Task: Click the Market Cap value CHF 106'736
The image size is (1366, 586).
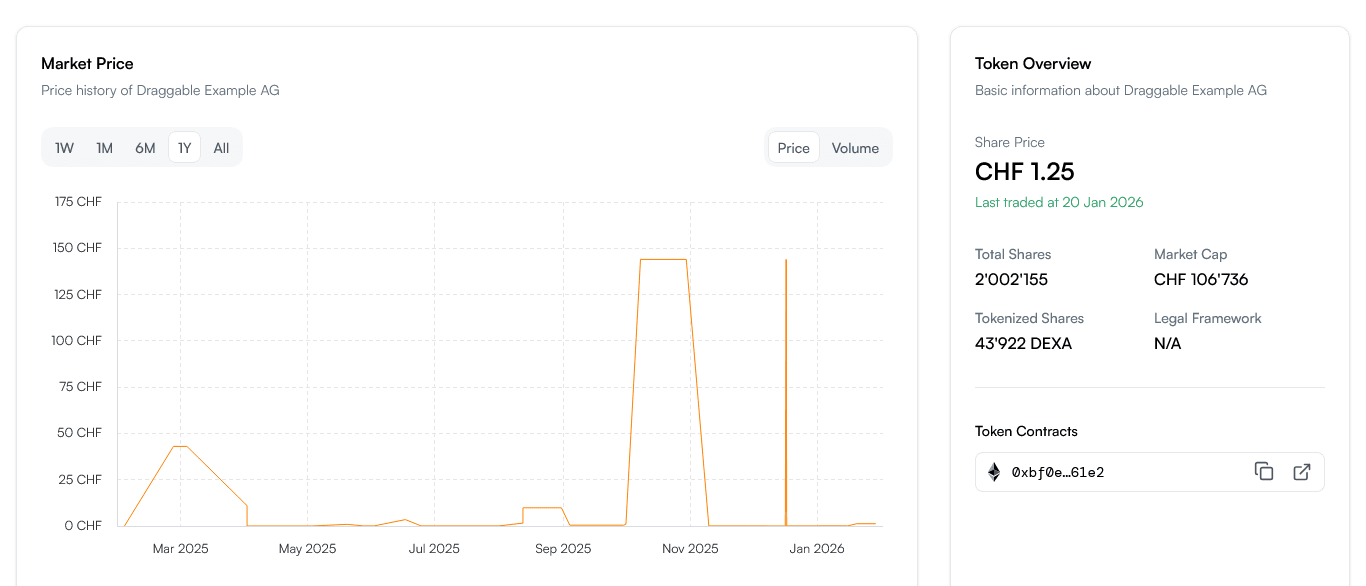Action: tap(1201, 279)
